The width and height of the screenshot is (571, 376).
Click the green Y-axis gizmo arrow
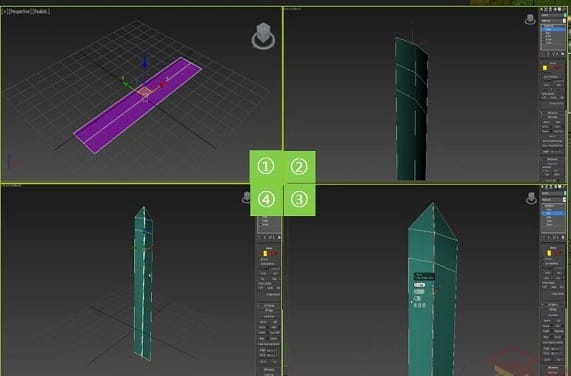click(125, 83)
